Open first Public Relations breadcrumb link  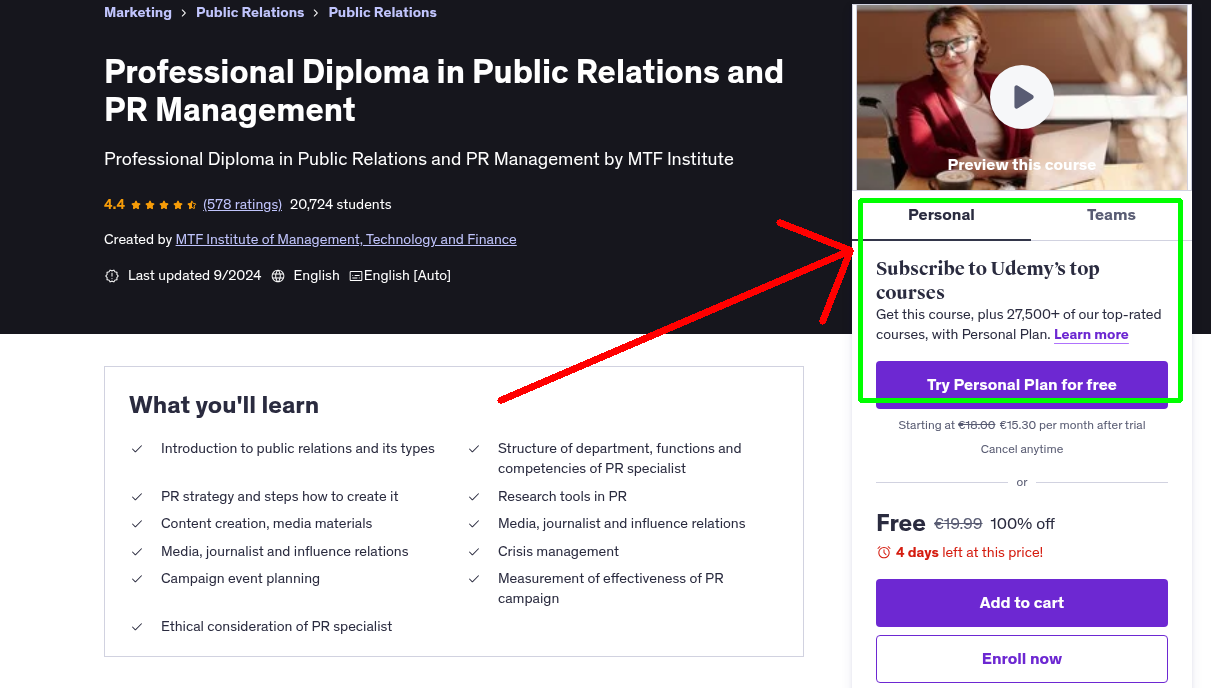(250, 12)
